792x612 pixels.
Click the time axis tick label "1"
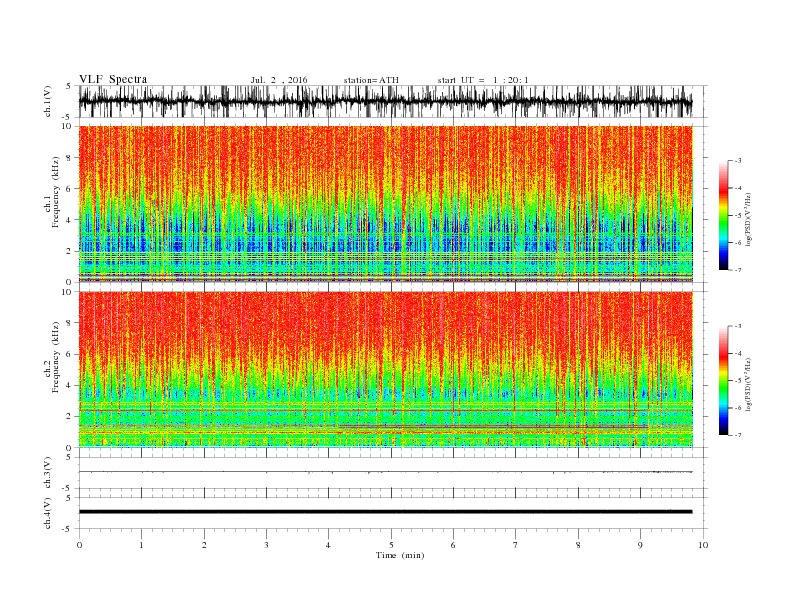(141, 545)
